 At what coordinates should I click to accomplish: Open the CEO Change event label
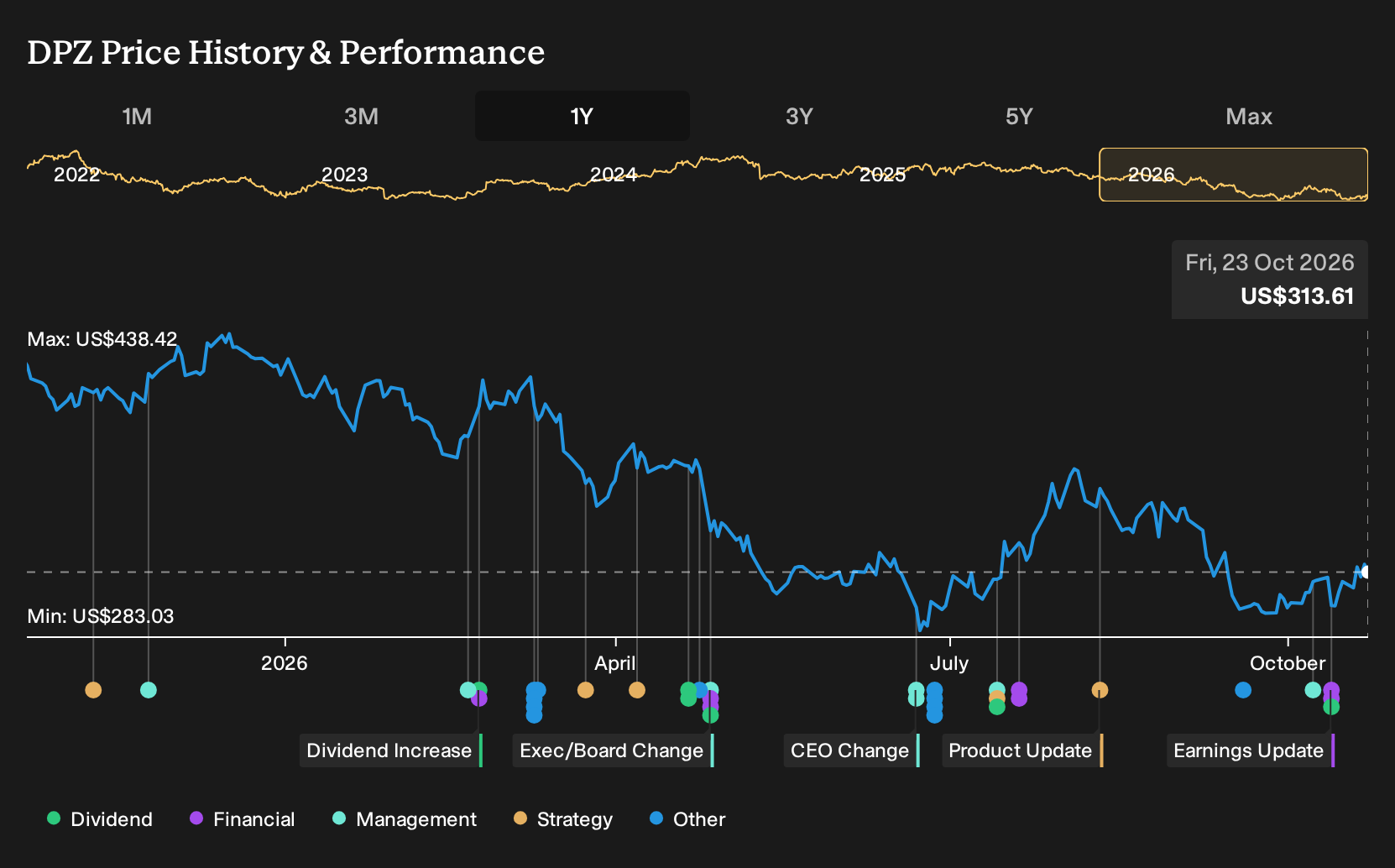[852, 750]
